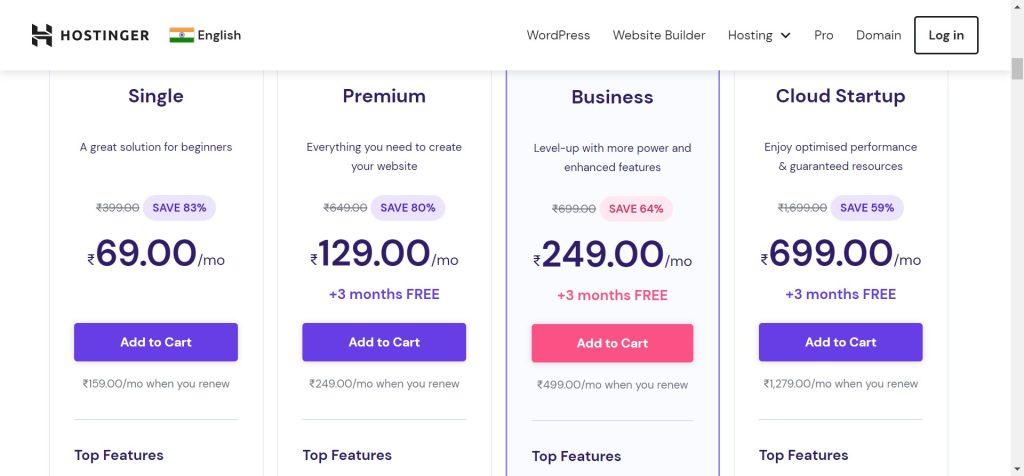Add the Premium plan to cart
The image size is (1024, 476).
click(x=384, y=342)
